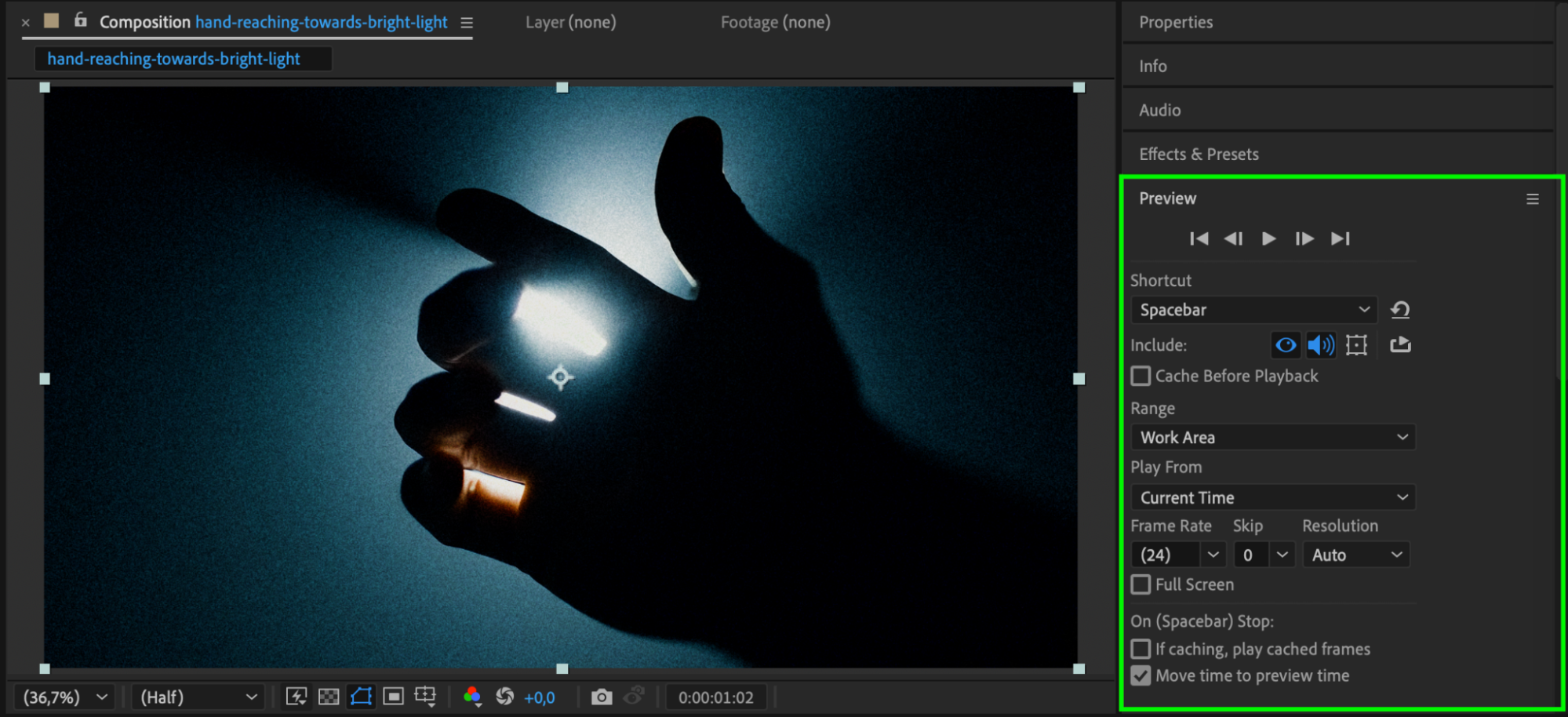Toggle the transparency grid icon
Viewport: 1568px width, 717px height.
[x=329, y=697]
